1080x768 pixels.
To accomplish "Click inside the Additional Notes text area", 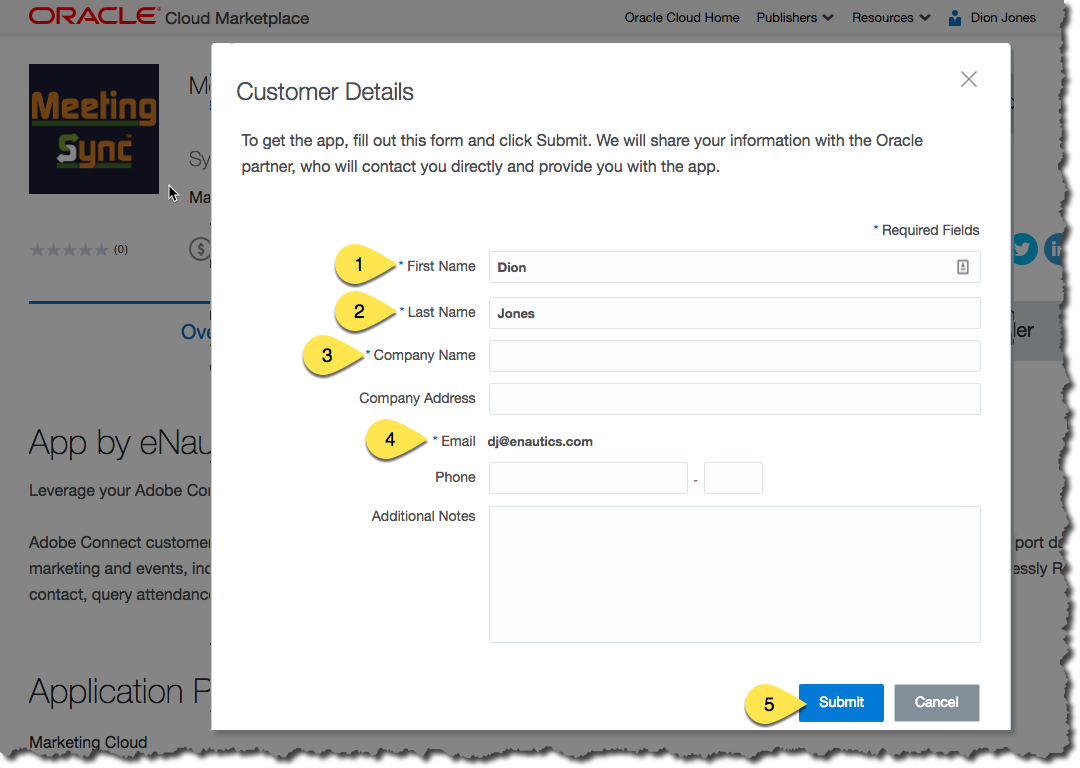I will 734,574.
